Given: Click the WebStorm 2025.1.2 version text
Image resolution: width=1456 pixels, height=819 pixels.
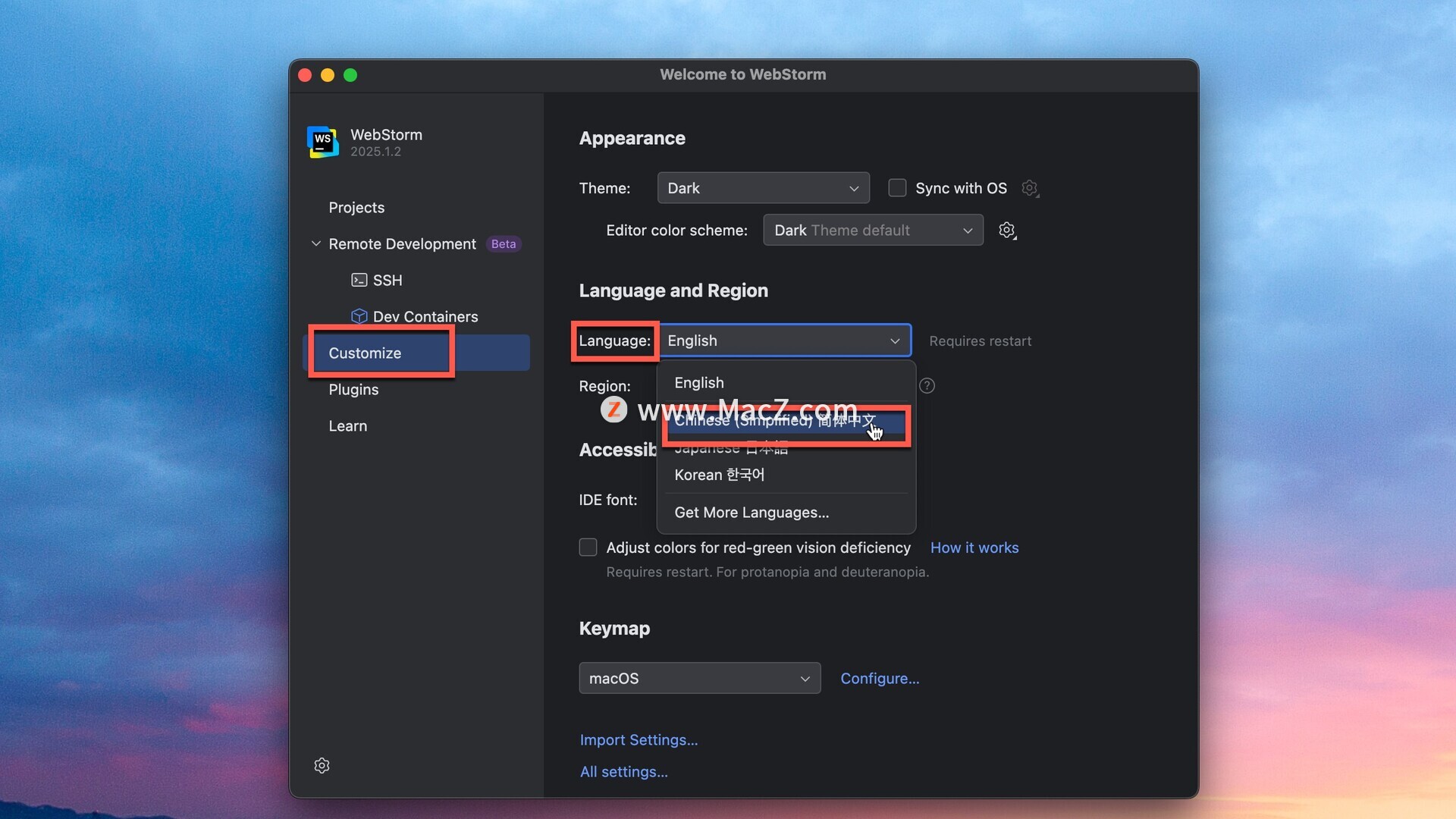Looking at the screenshot, I should 375,152.
